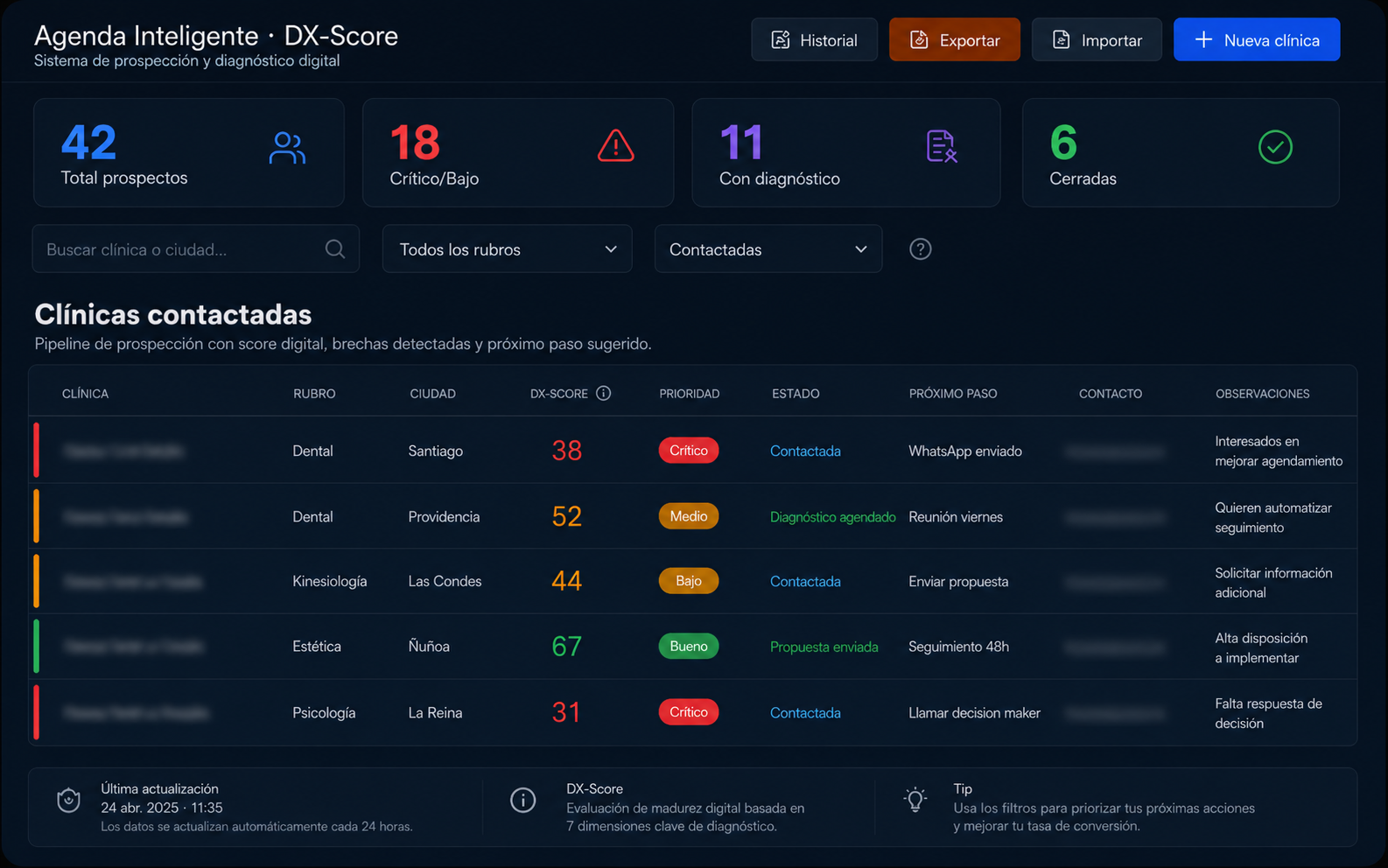1388x868 pixels.
Task: Click the 24 abr. 2025 · 11:35 timestamp
Action: click(162, 808)
